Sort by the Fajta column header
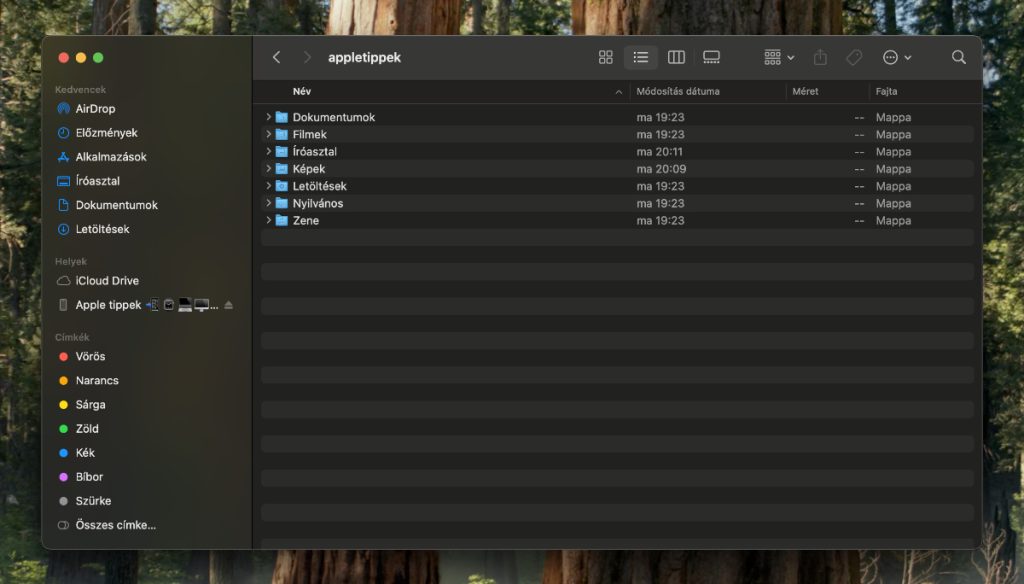The image size is (1024, 584). pos(886,91)
